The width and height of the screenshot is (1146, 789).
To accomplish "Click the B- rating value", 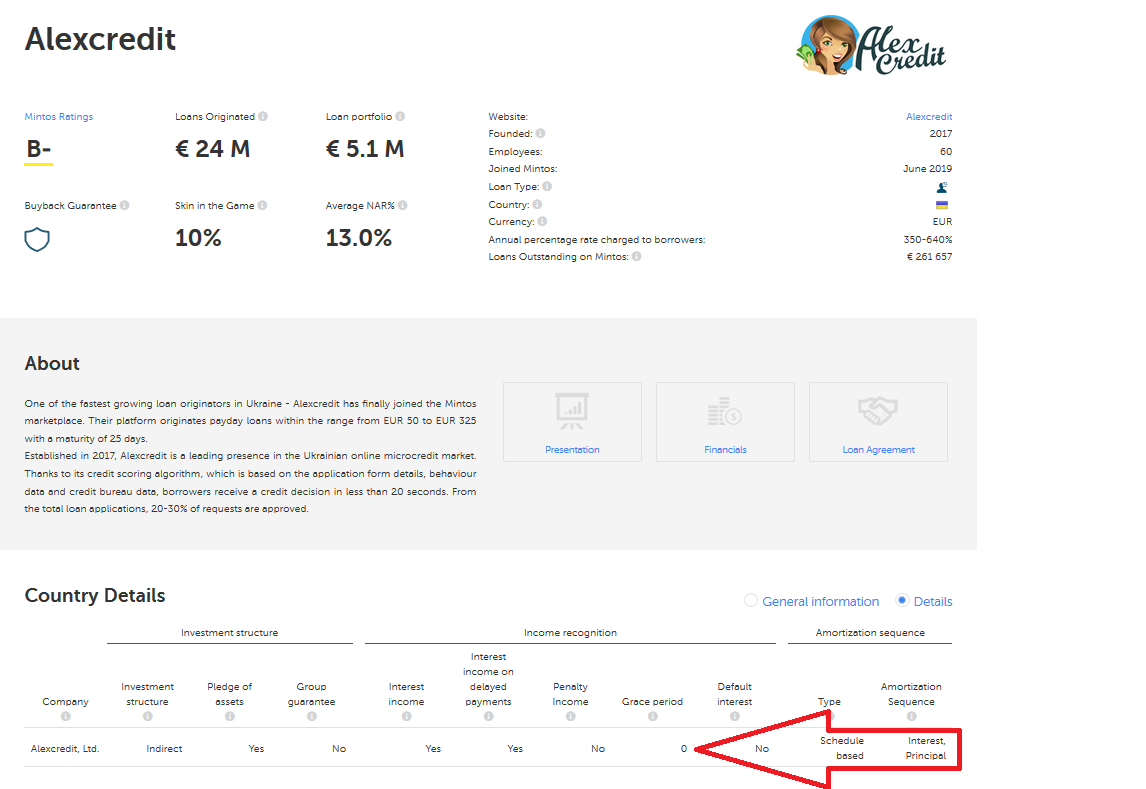I will coord(39,150).
